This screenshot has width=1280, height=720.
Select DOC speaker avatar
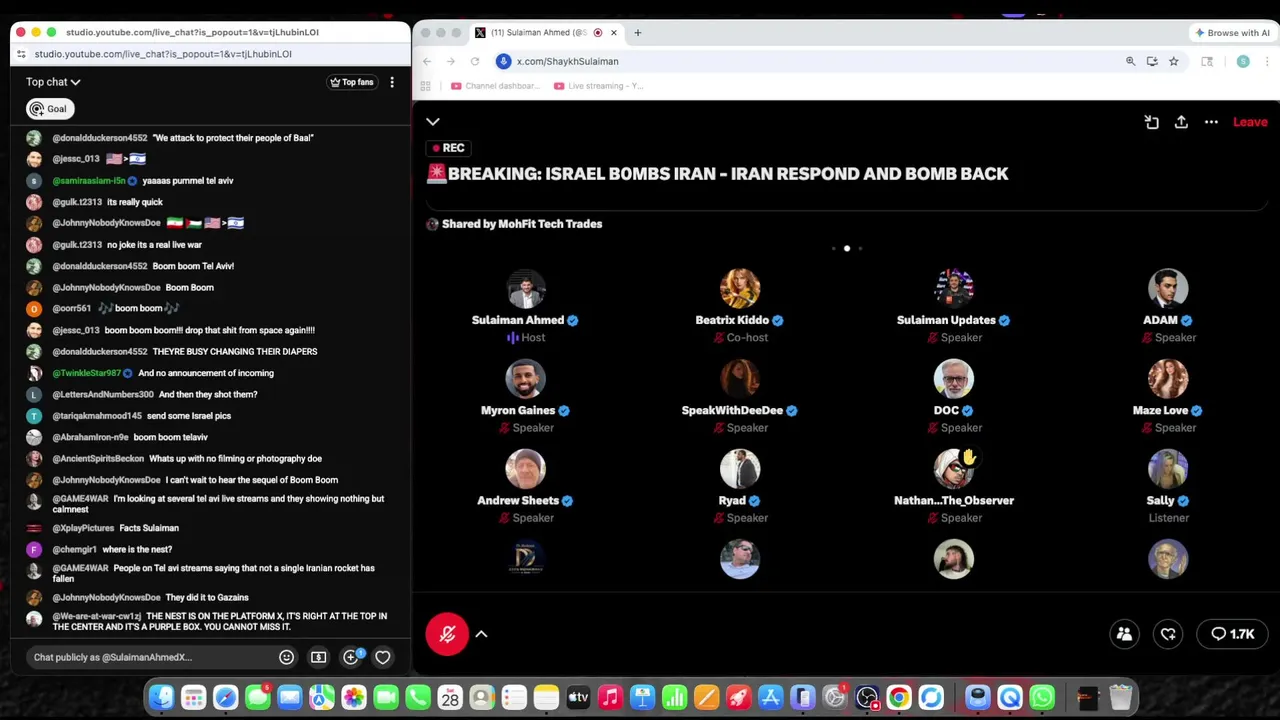(x=953, y=379)
